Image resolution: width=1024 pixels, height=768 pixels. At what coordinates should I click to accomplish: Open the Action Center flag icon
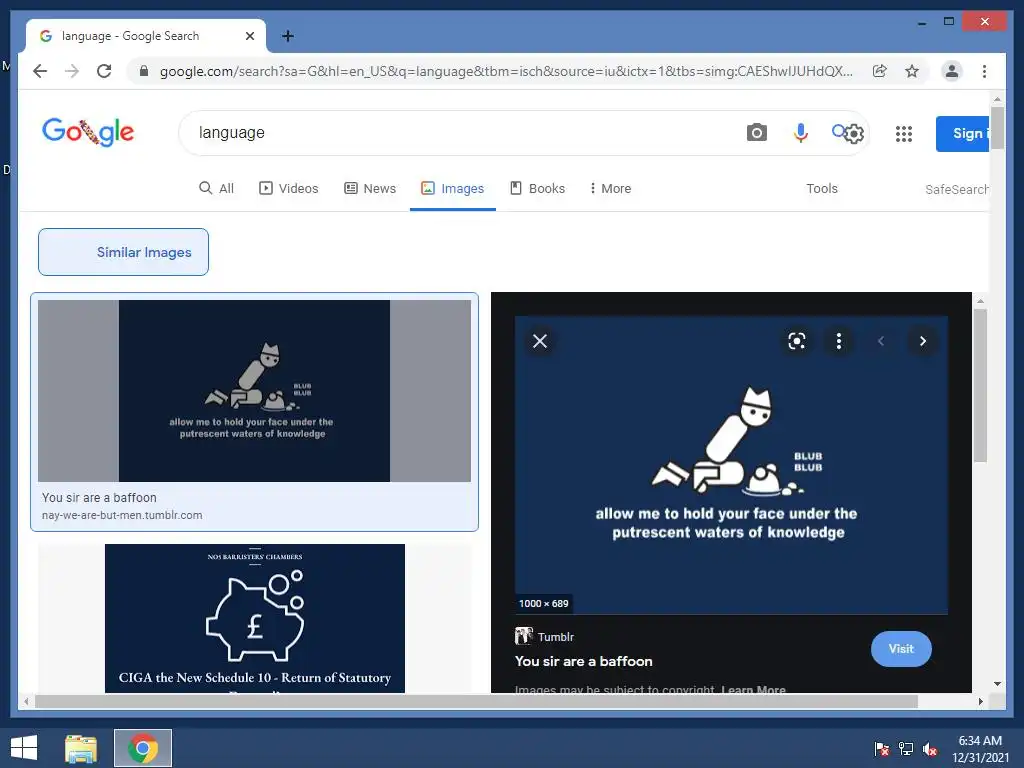point(882,749)
